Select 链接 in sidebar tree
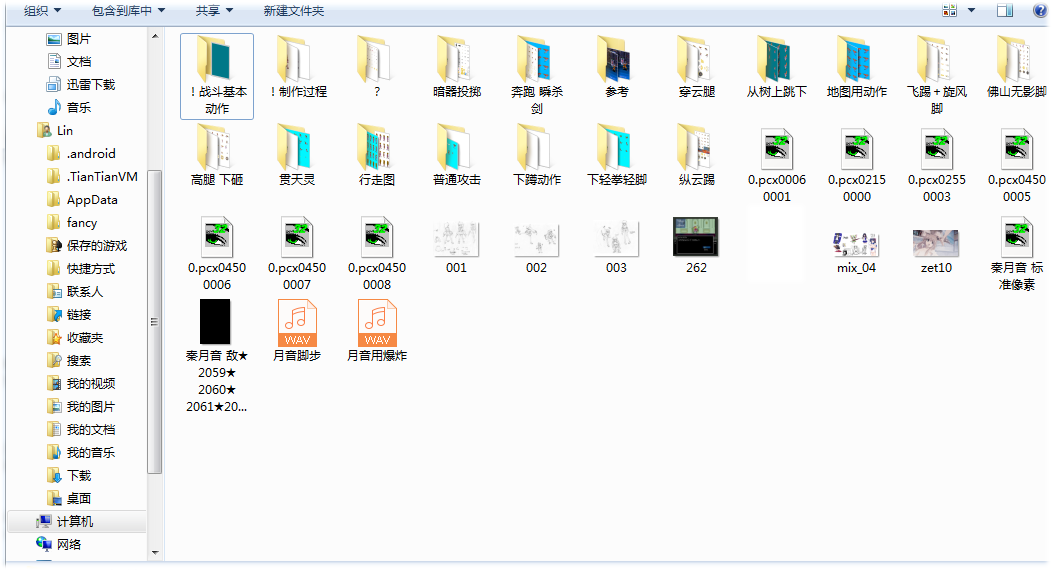Screen dimensions: 1052x570 [x=69, y=315]
